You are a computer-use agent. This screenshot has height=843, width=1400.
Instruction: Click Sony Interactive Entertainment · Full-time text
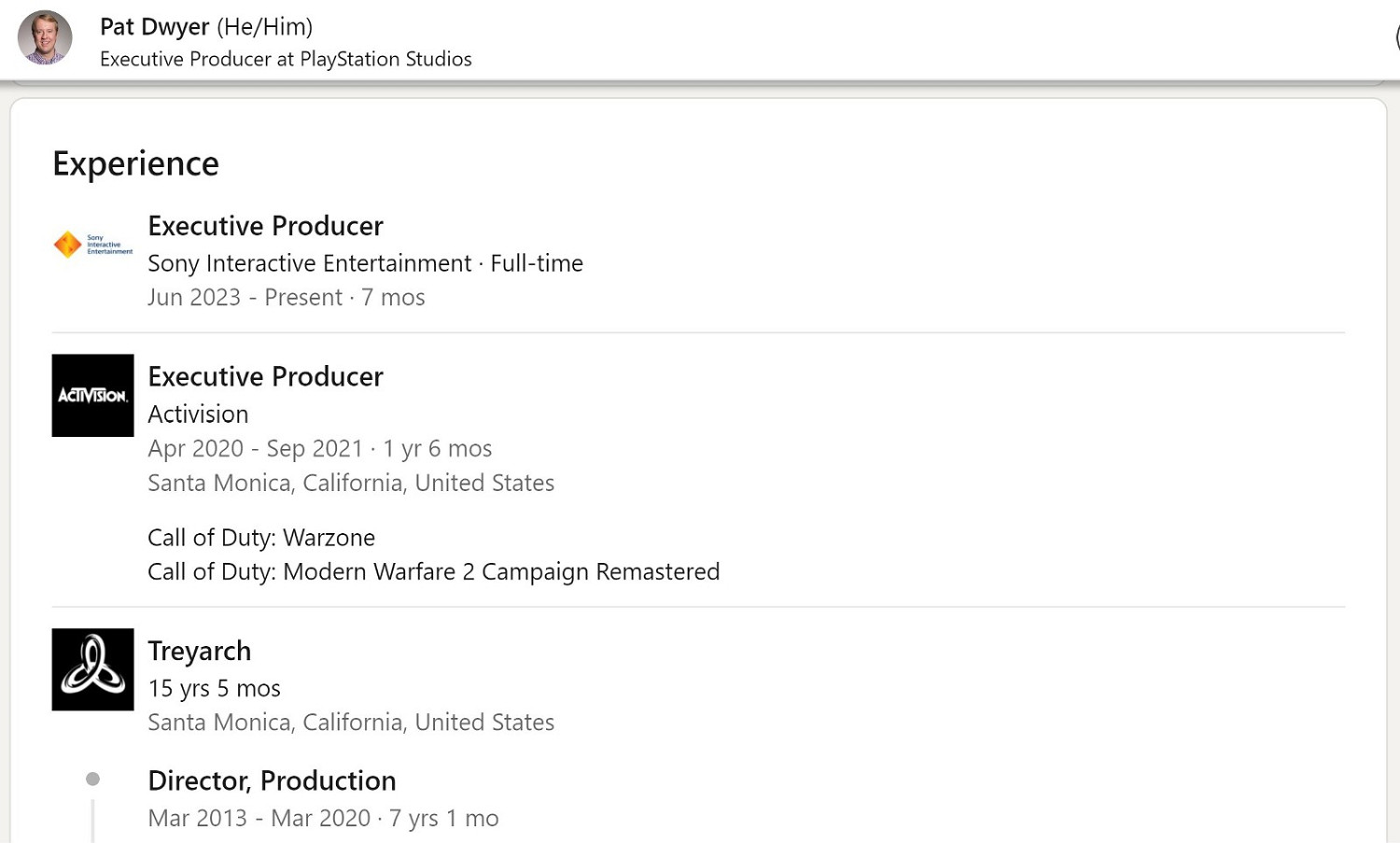coord(365,263)
